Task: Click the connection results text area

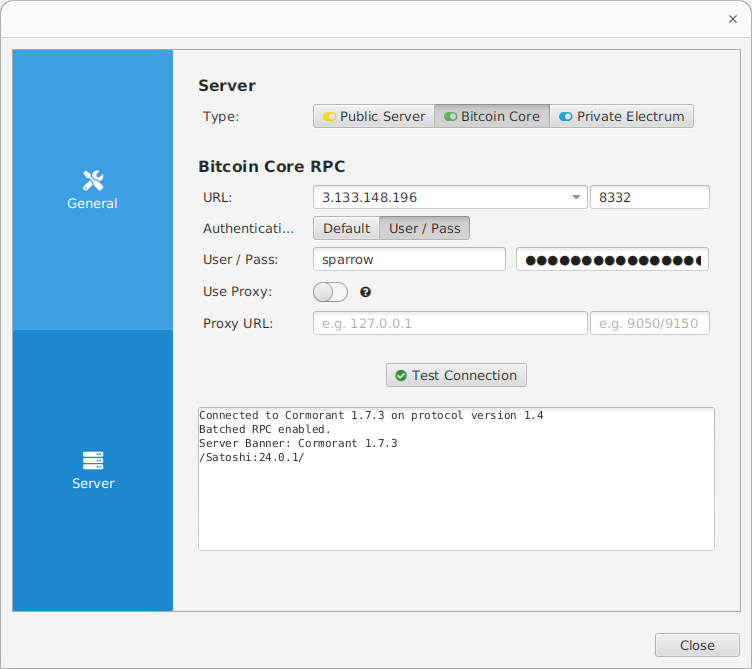Action: [456, 479]
